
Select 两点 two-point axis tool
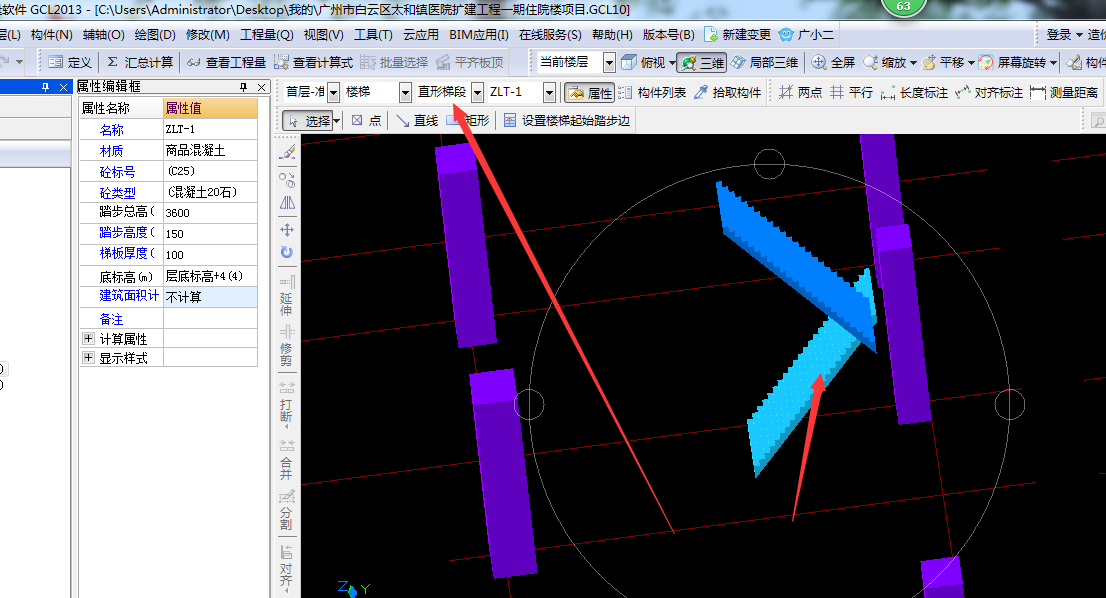pos(801,92)
